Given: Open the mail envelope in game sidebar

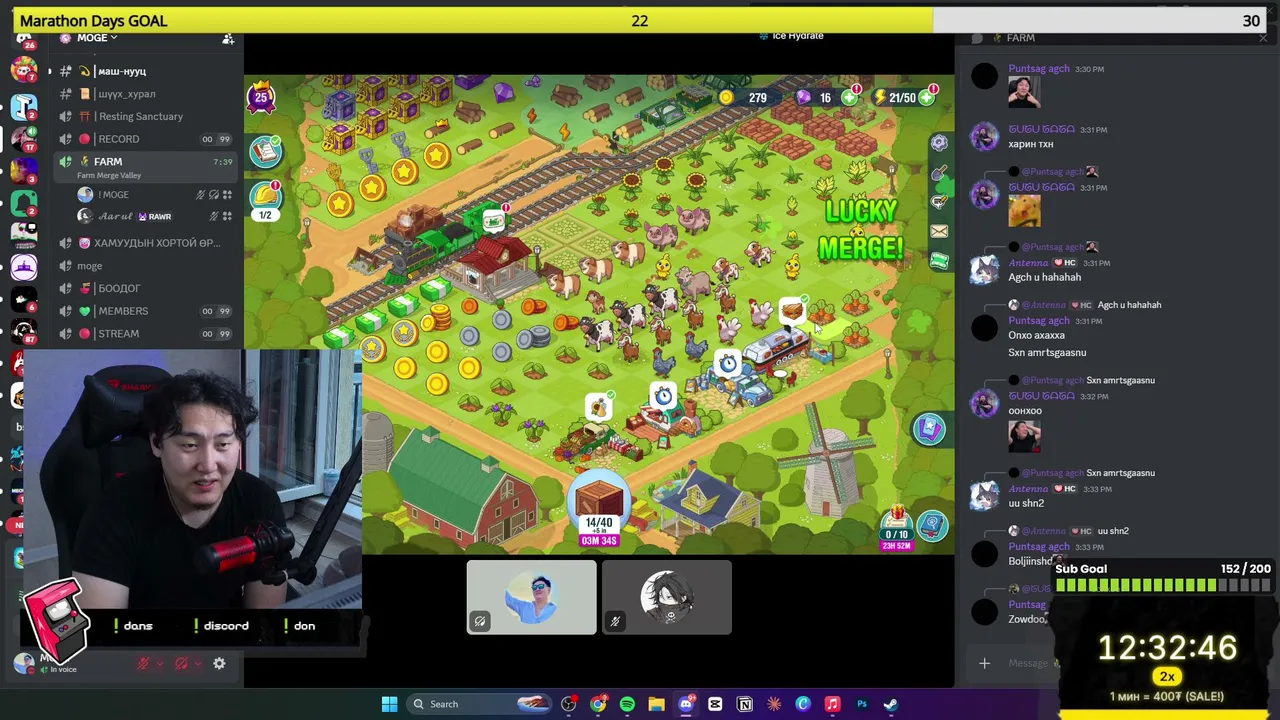Looking at the screenshot, I should pyautogui.click(x=938, y=232).
